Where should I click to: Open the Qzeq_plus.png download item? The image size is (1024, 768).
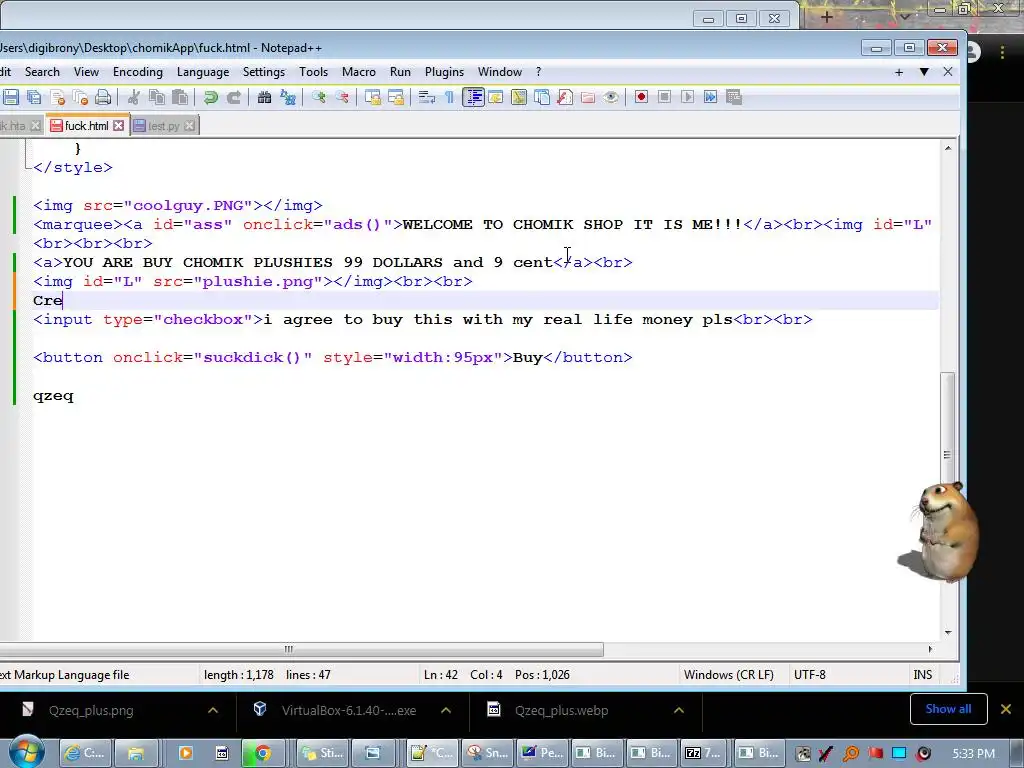click(x=91, y=711)
